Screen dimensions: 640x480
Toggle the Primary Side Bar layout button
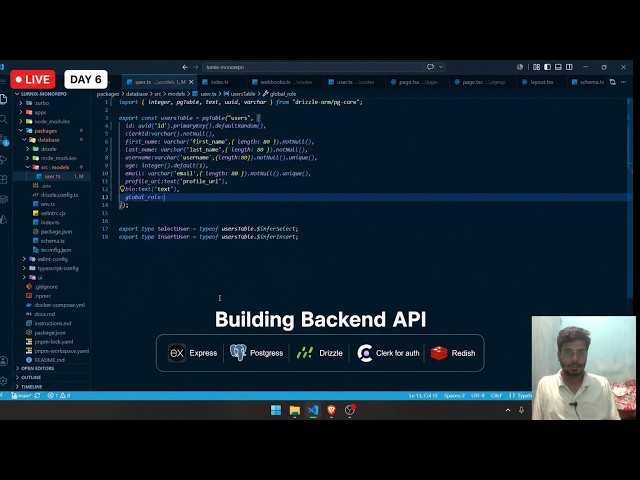[x=547, y=67]
